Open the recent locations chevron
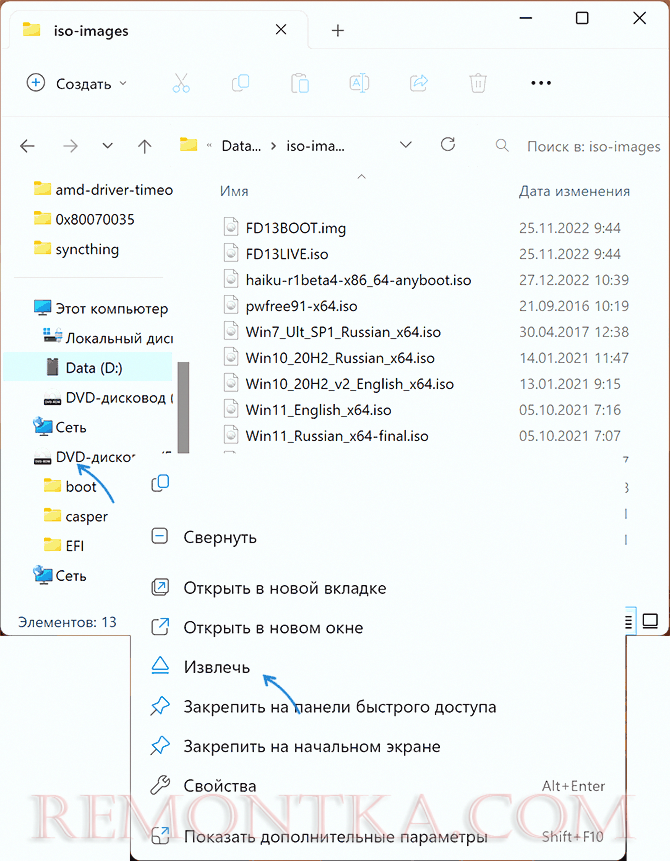This screenshot has height=861, width=670. click(108, 146)
